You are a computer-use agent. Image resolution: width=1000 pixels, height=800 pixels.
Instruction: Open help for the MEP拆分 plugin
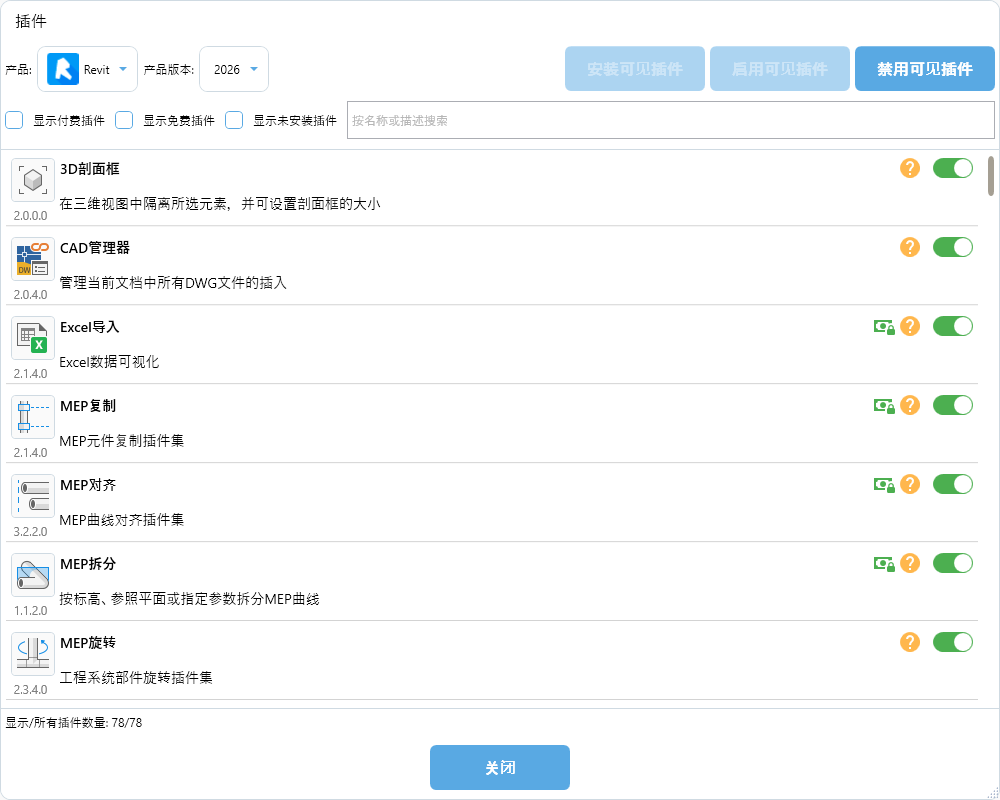909,563
